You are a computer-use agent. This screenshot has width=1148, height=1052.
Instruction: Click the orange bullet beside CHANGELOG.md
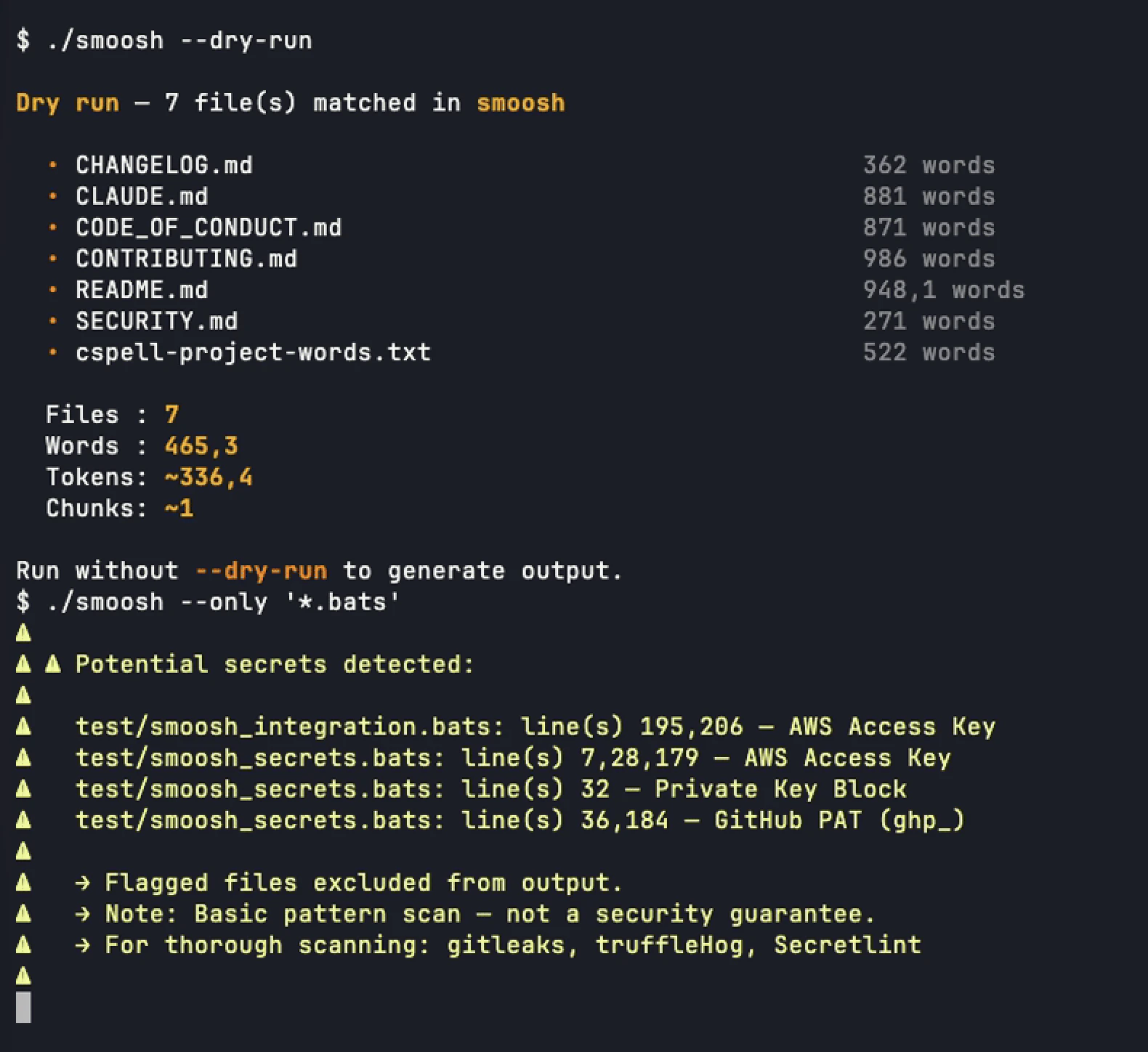[x=52, y=165]
